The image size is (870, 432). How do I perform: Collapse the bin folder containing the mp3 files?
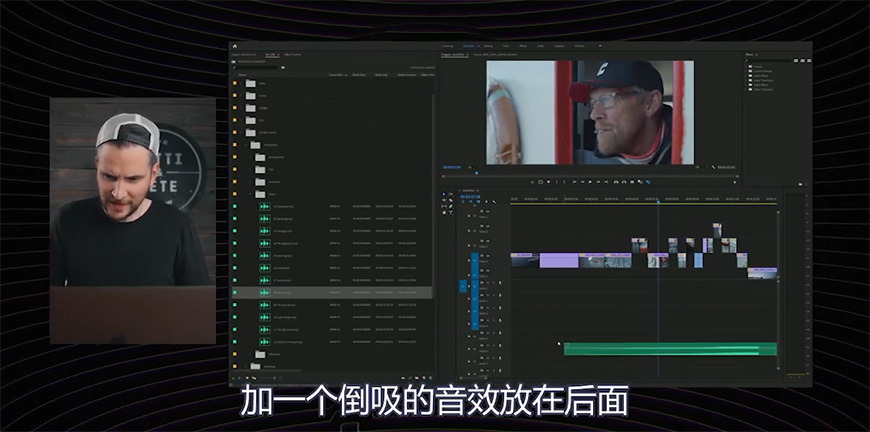[250, 194]
